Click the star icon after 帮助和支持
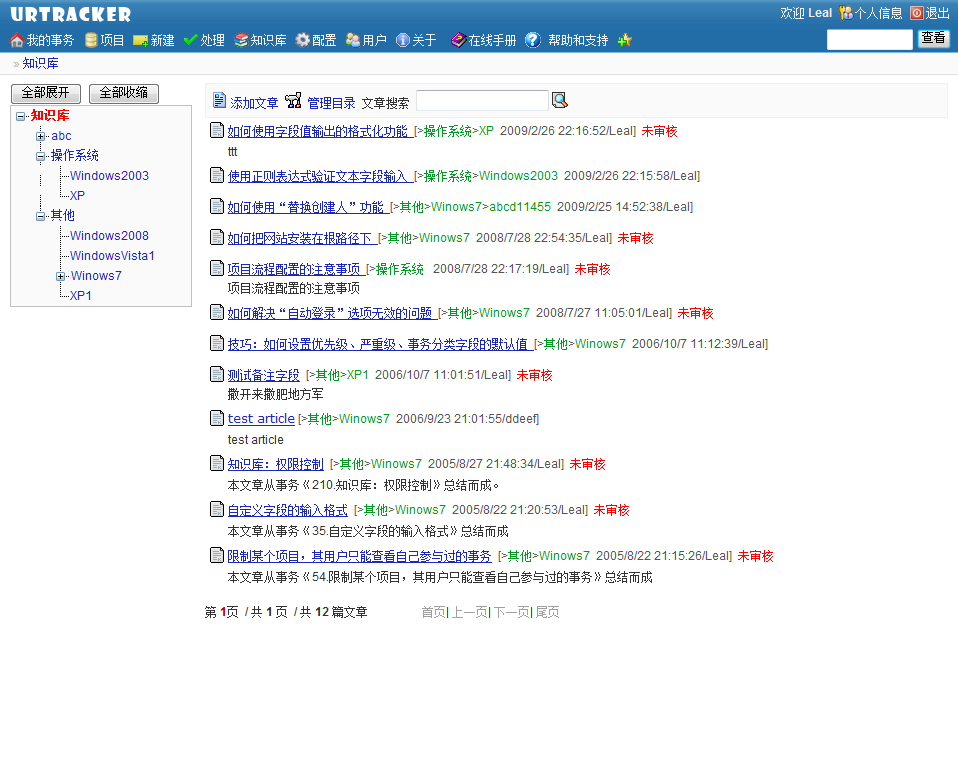This screenshot has height=758, width=958. 624,40
